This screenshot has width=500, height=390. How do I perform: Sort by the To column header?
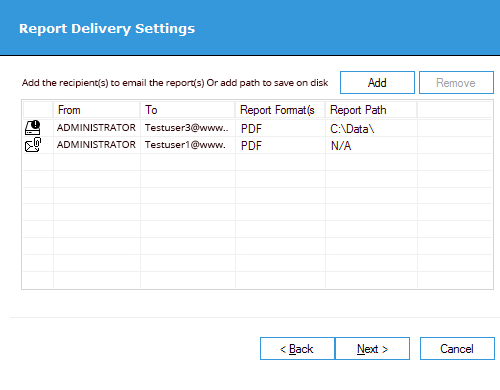[188, 110]
